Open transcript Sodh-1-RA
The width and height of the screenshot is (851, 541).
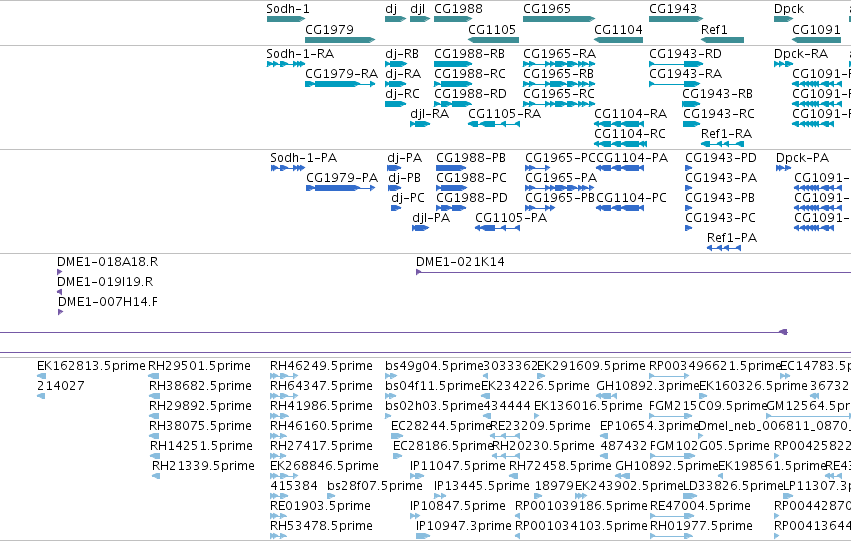pos(286,64)
